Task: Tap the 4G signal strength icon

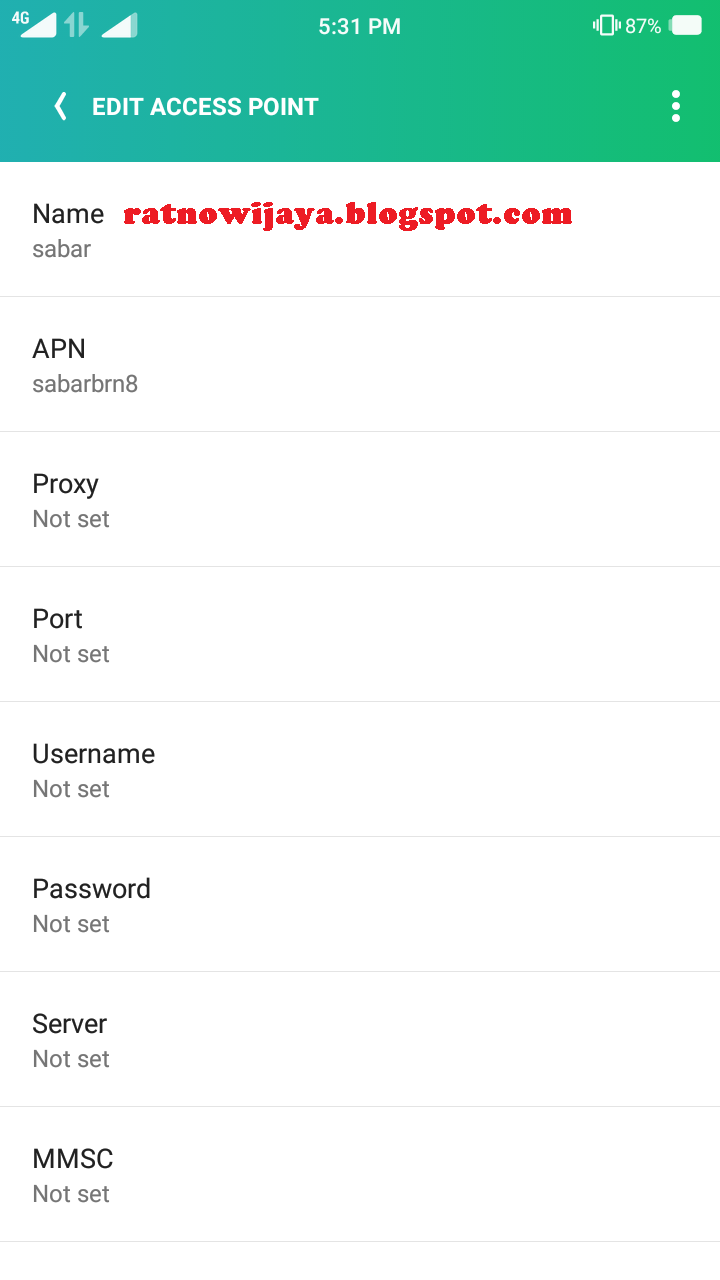Action: (36, 25)
